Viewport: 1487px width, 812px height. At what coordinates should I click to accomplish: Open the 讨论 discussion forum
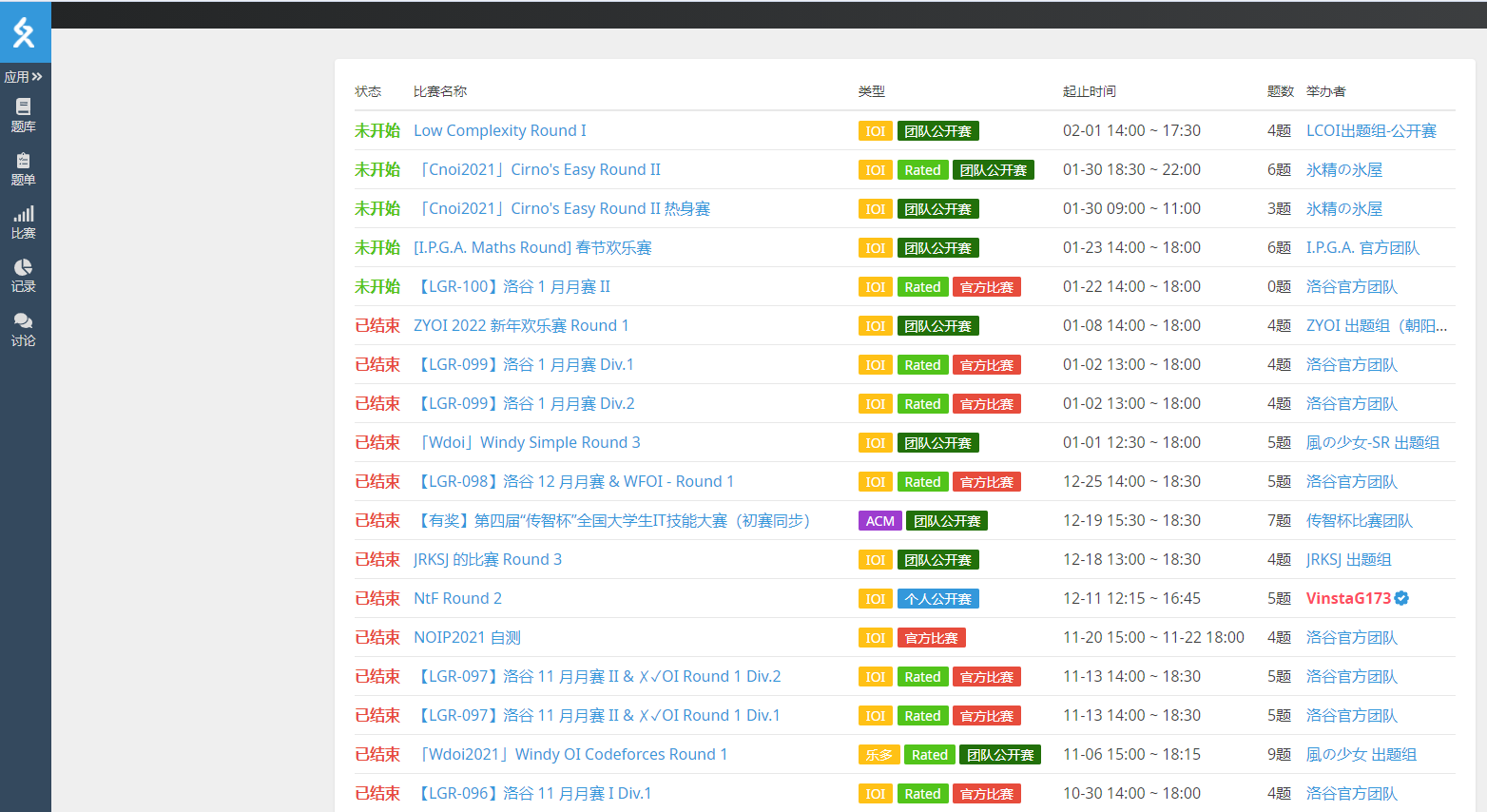point(24,329)
